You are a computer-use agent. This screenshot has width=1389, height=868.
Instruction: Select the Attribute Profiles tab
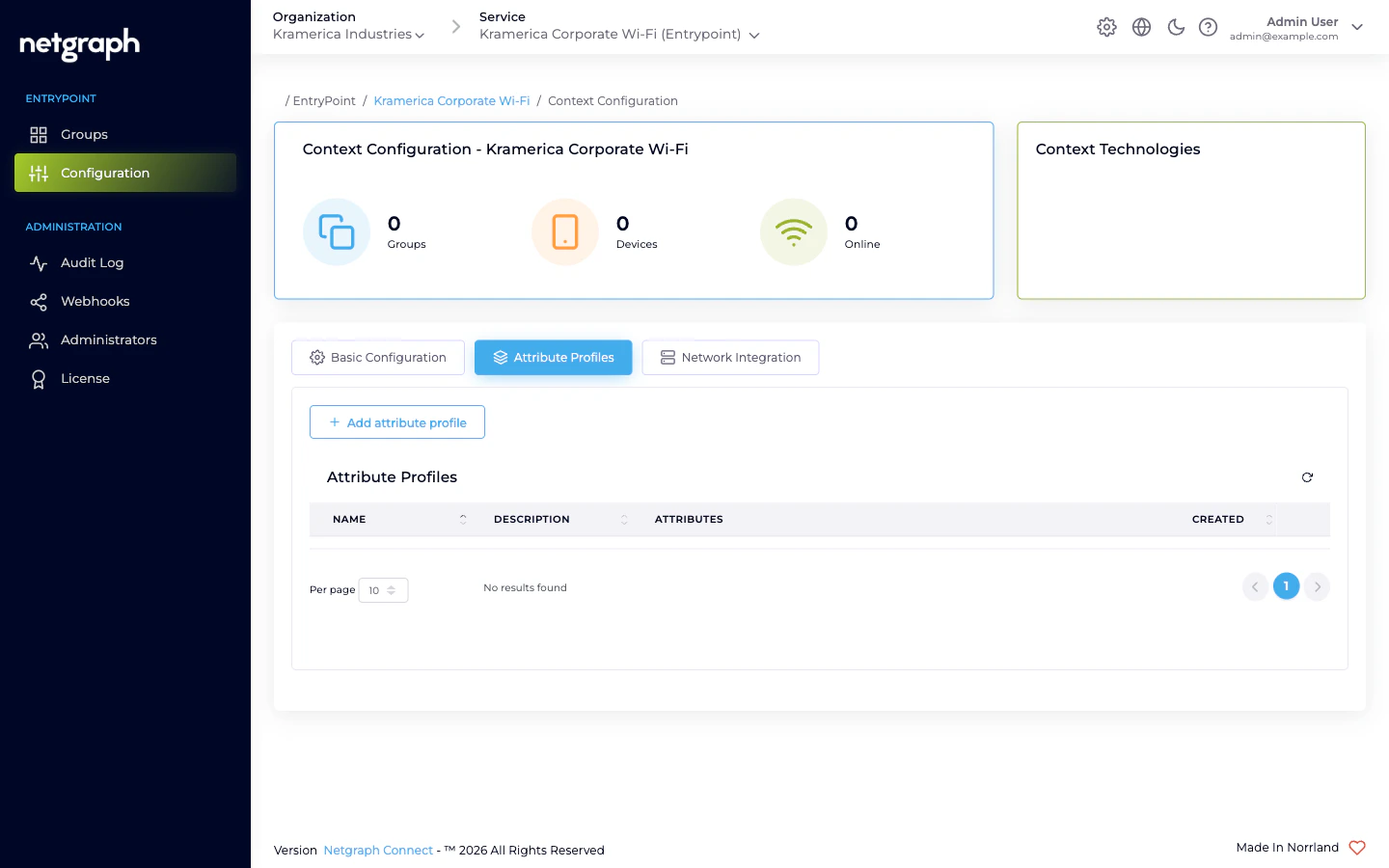[554, 358]
